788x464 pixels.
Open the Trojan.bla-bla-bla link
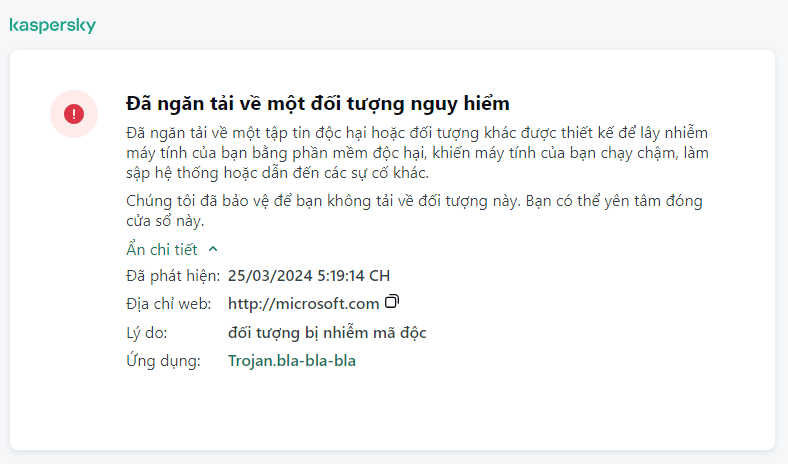[292, 361]
